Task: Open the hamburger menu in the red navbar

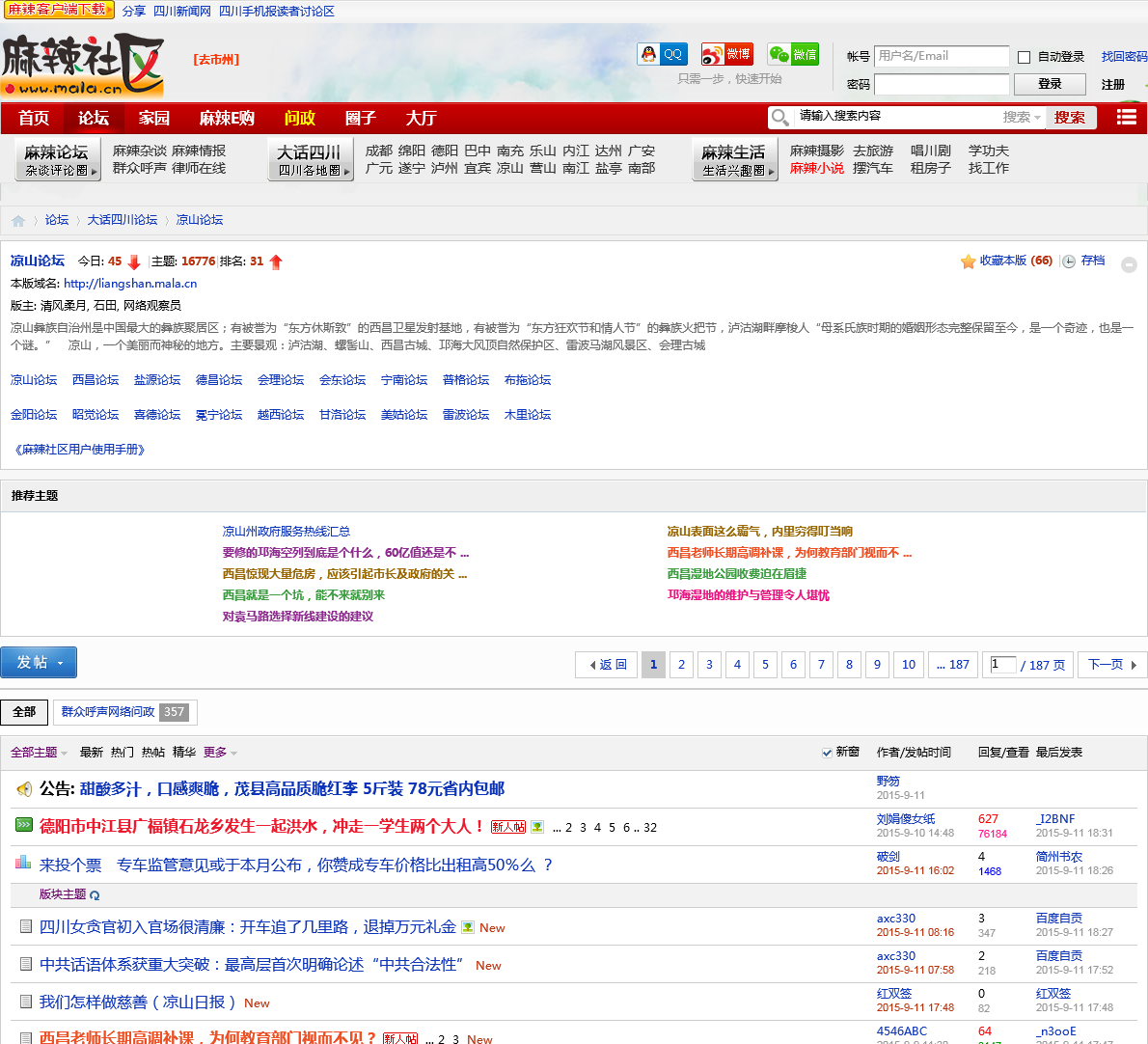Action: click(x=1126, y=117)
